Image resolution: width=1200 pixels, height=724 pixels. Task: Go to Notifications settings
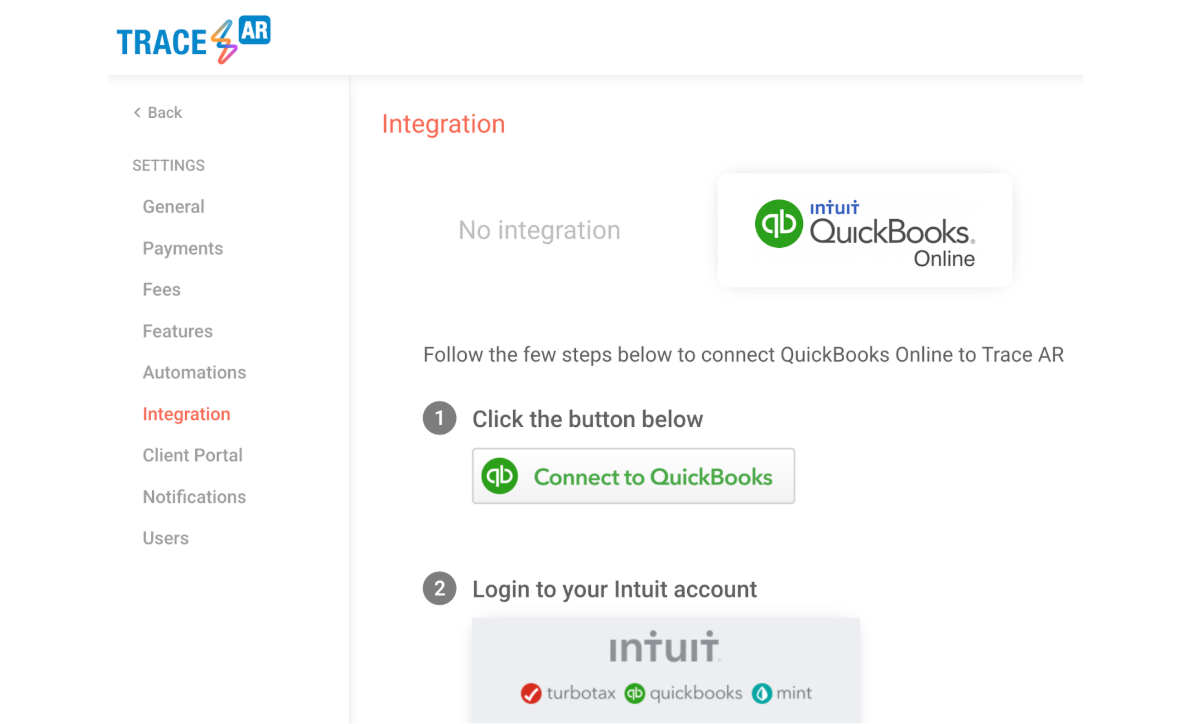[194, 497]
